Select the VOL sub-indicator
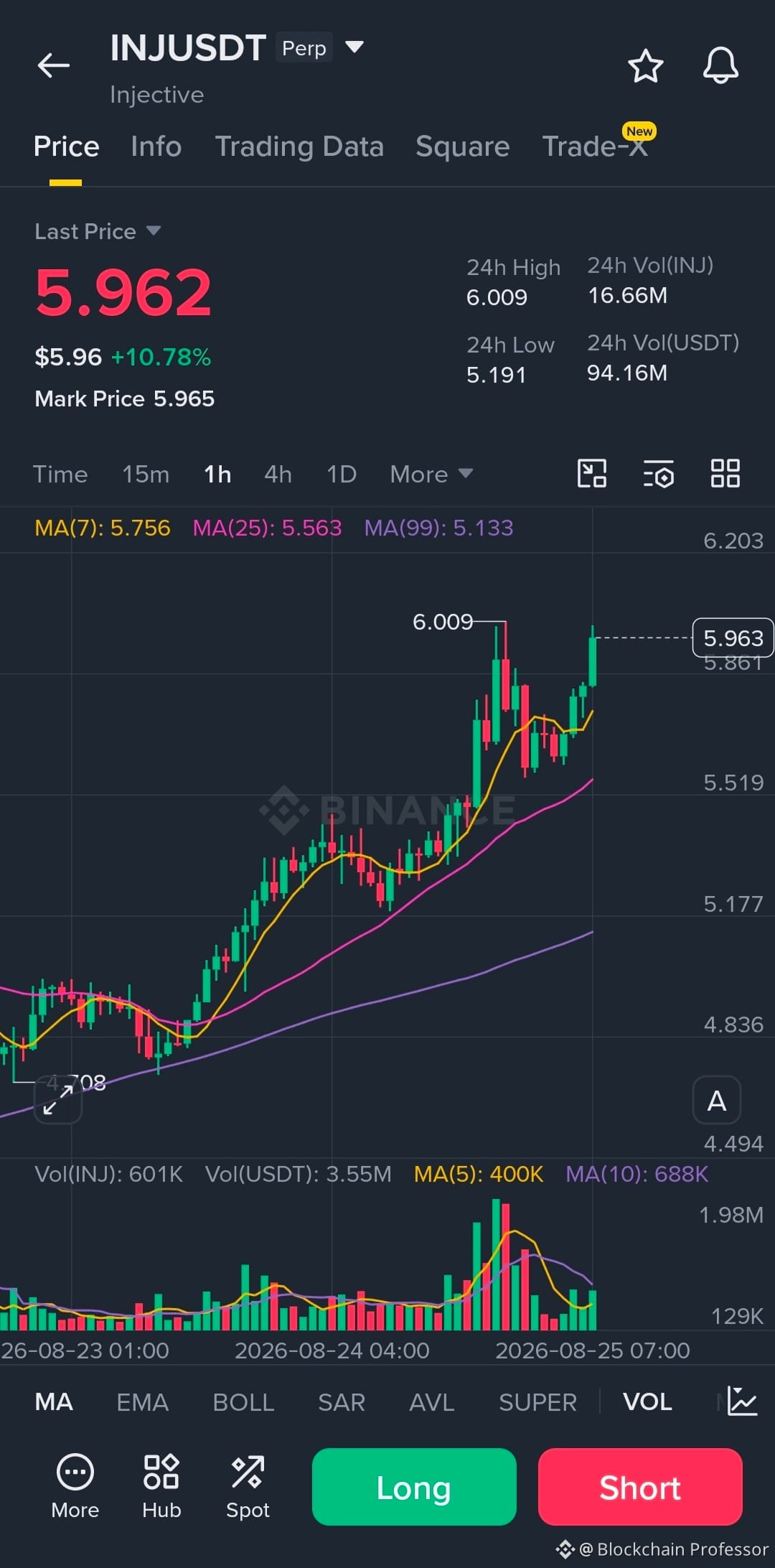 pos(647,1402)
